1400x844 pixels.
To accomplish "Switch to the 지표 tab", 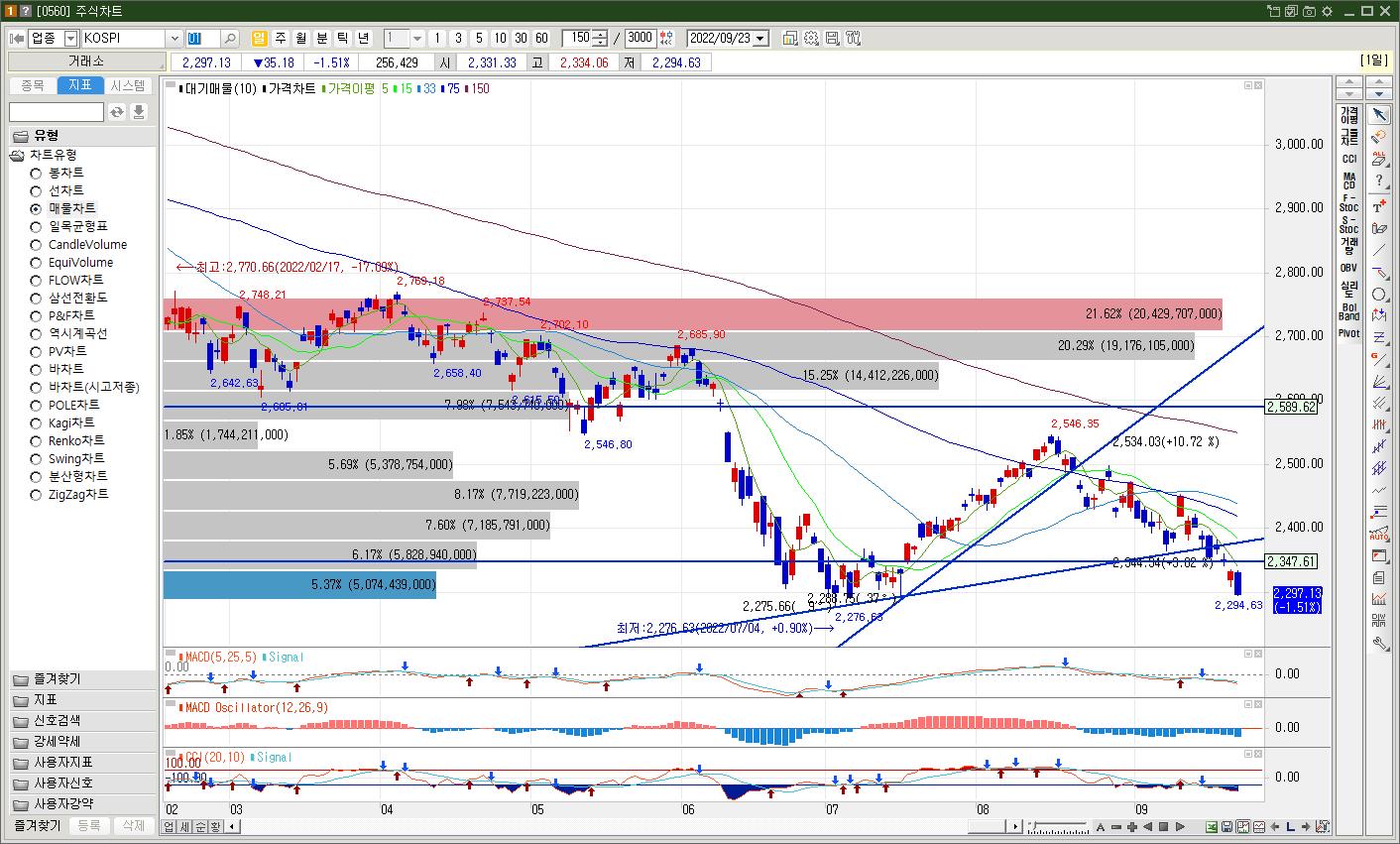I will [x=80, y=85].
